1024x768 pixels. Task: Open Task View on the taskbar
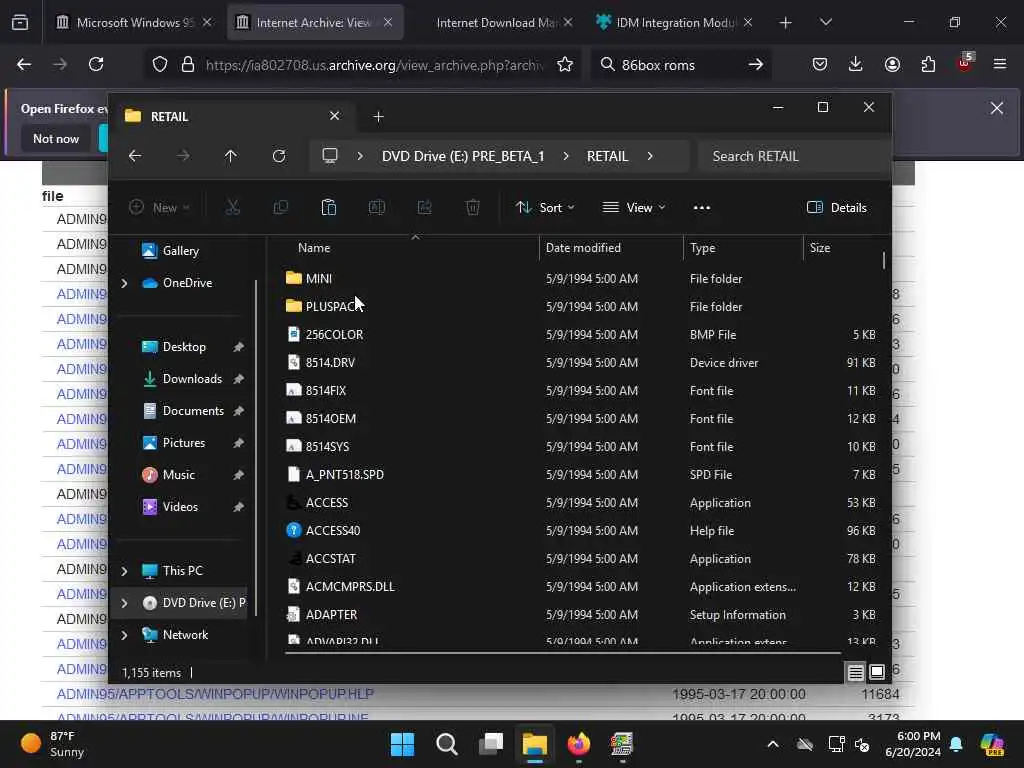491,744
